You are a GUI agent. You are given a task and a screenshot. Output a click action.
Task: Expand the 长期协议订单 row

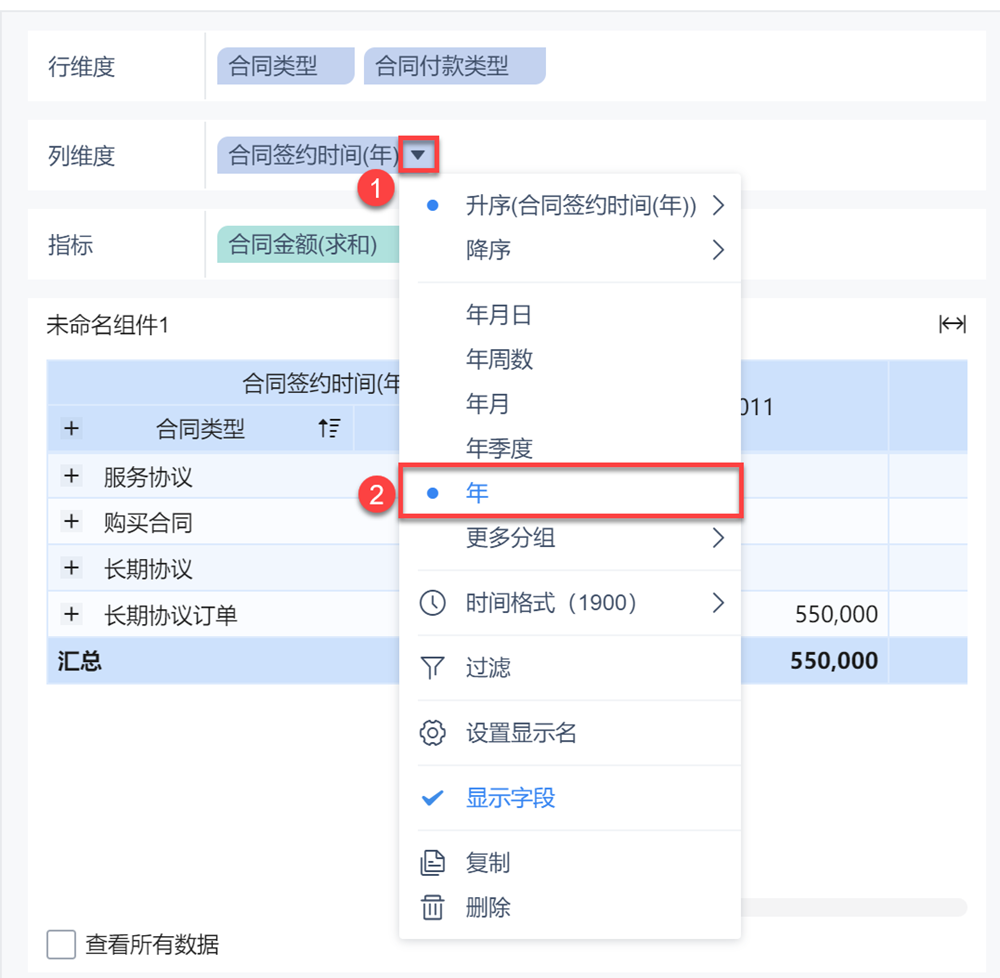pos(71,614)
